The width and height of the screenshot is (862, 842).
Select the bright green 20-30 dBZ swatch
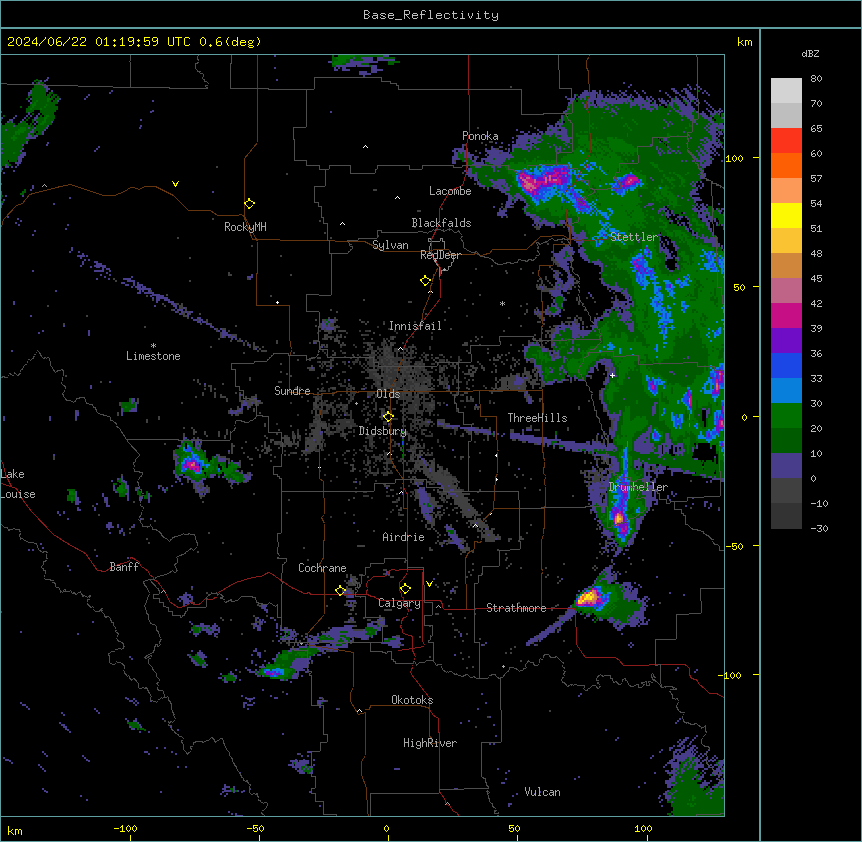tap(786, 416)
